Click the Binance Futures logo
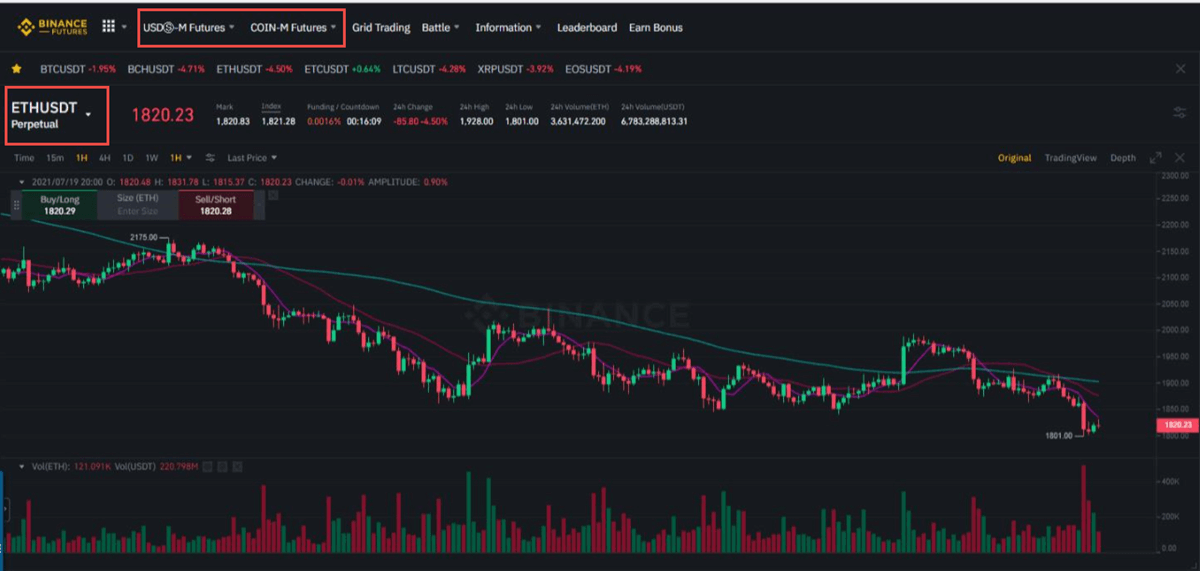Image resolution: width=1200 pixels, height=571 pixels. tap(52, 27)
